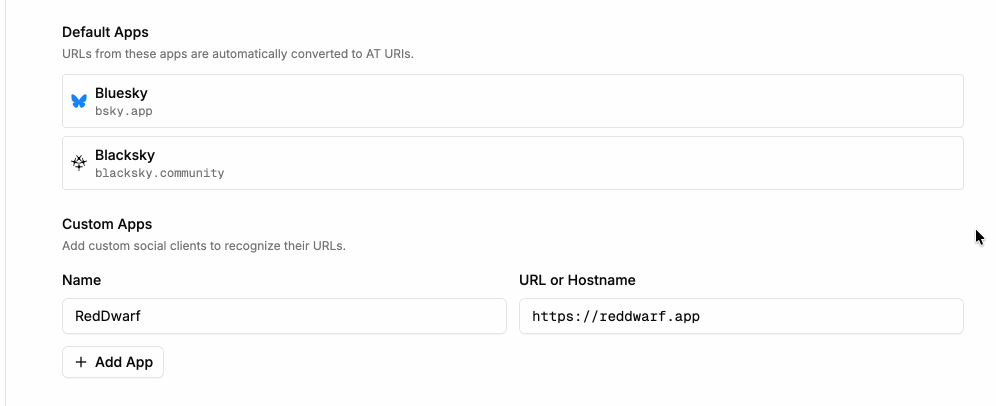Click the Name field label

tap(81, 280)
